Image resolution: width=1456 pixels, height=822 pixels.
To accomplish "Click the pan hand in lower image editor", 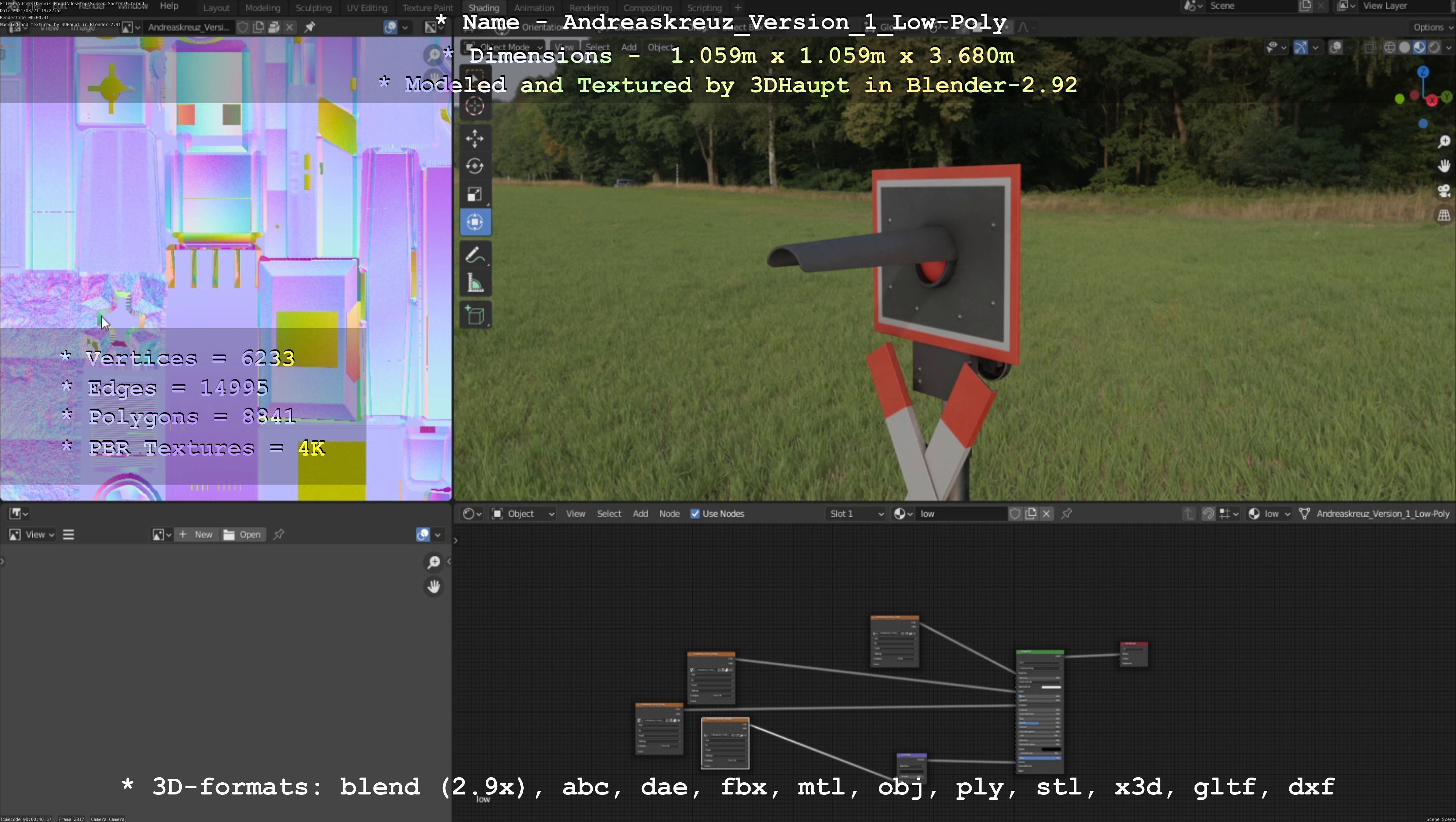I will (x=434, y=587).
